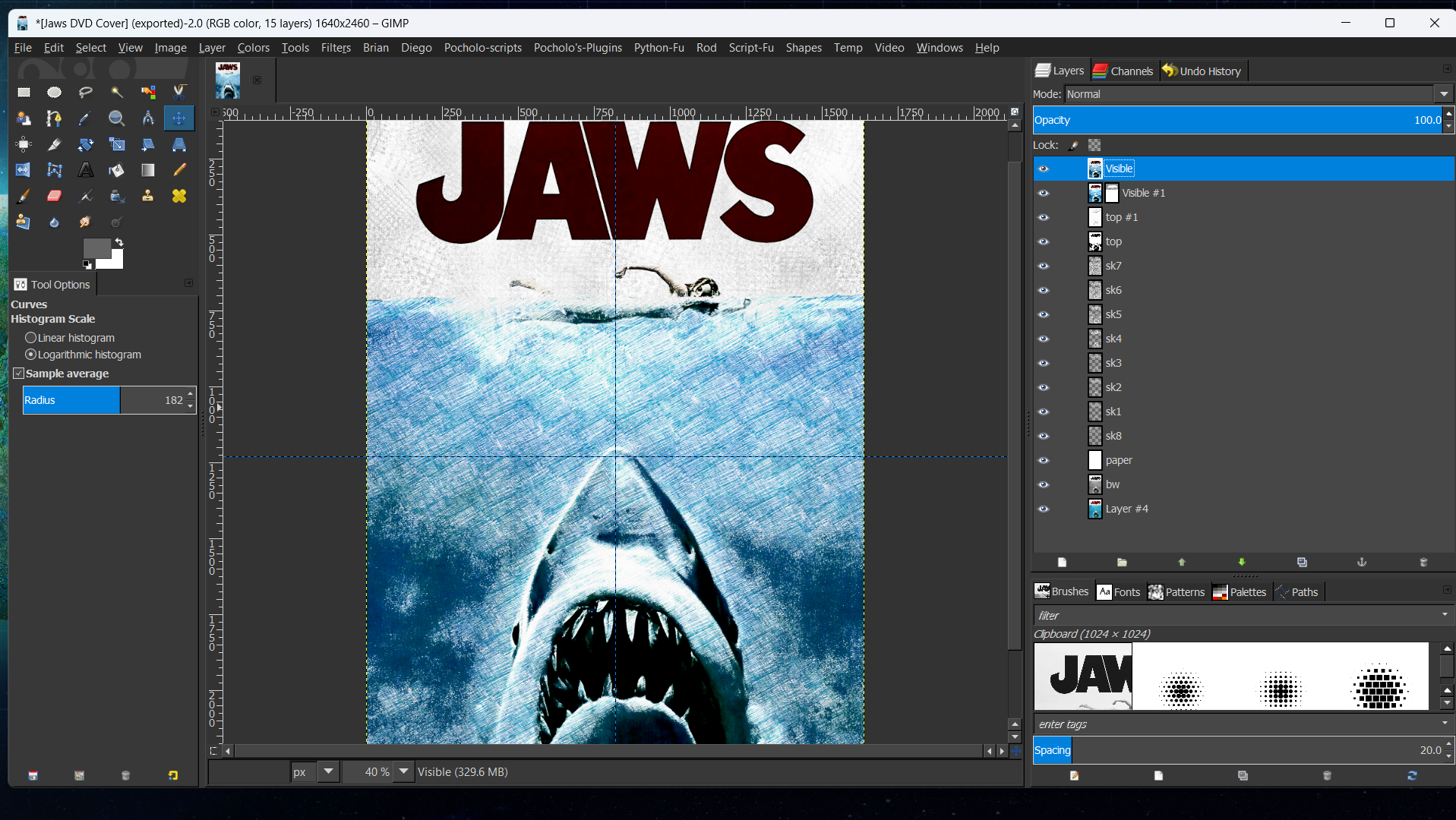Image resolution: width=1456 pixels, height=820 pixels.
Task: Click the new layer button
Action: (1062, 562)
